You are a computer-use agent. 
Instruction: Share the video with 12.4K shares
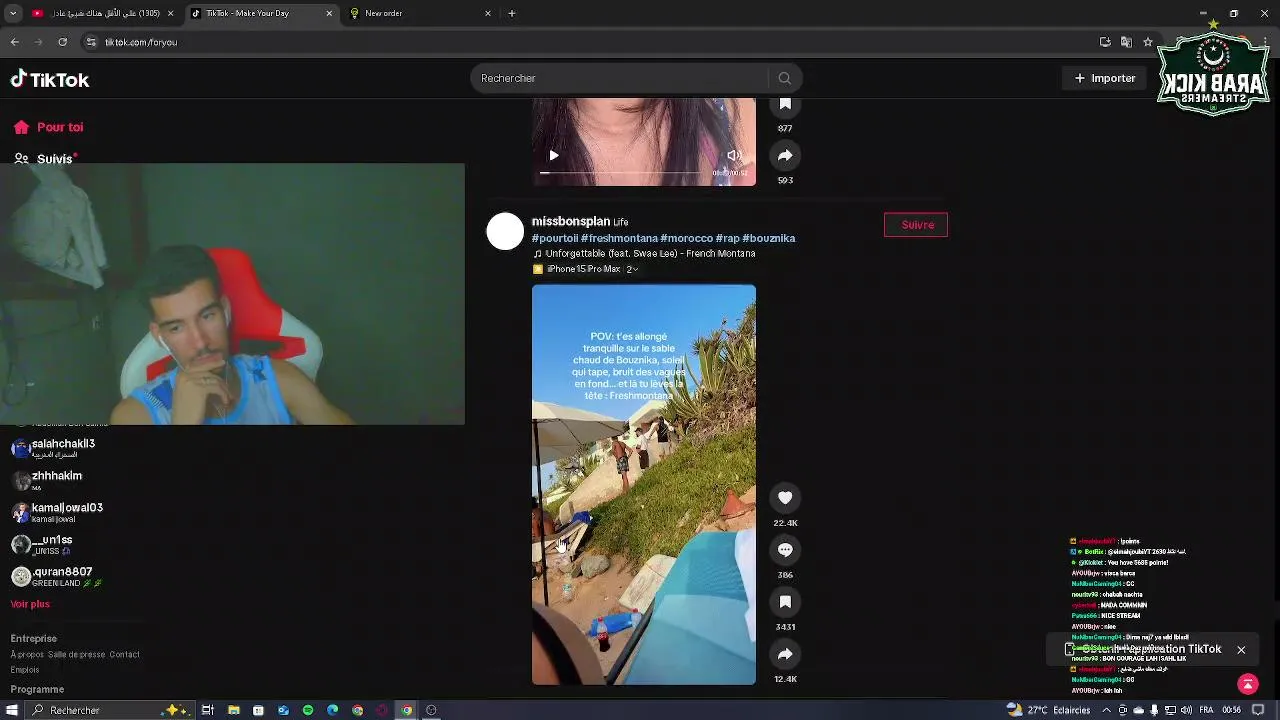pos(785,654)
